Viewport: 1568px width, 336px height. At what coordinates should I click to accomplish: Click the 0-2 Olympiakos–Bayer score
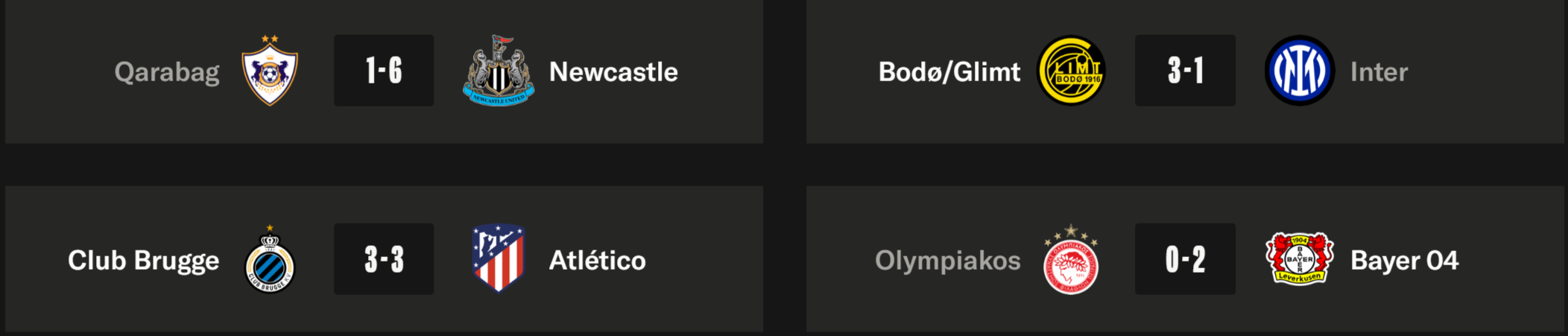click(1185, 259)
